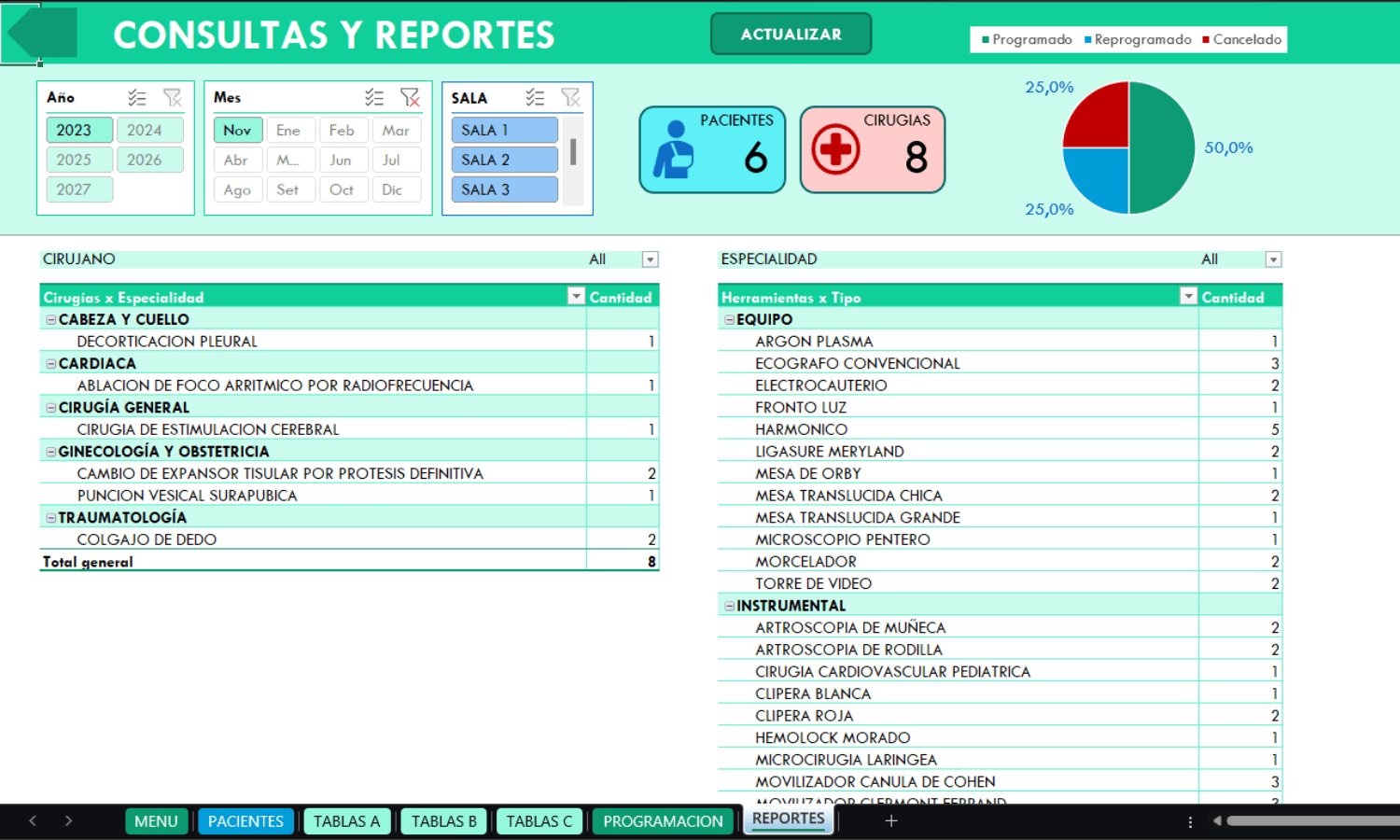Viewport: 1400px width, 840px height.
Task: Collapse GINECOLOGÍA Y OBSTETRICIA group
Action: pyautogui.click(x=51, y=452)
